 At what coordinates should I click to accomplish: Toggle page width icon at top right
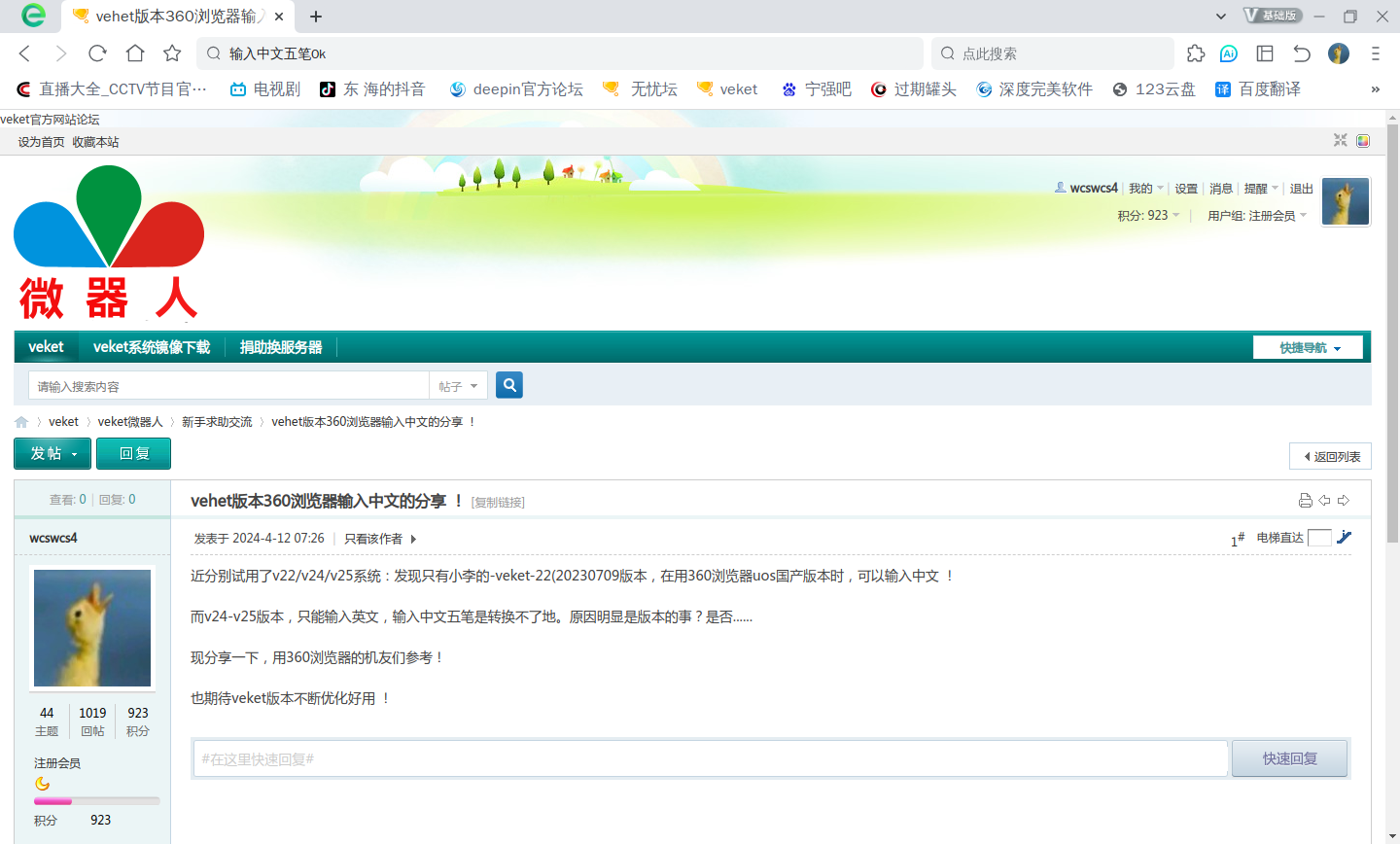point(1341,140)
